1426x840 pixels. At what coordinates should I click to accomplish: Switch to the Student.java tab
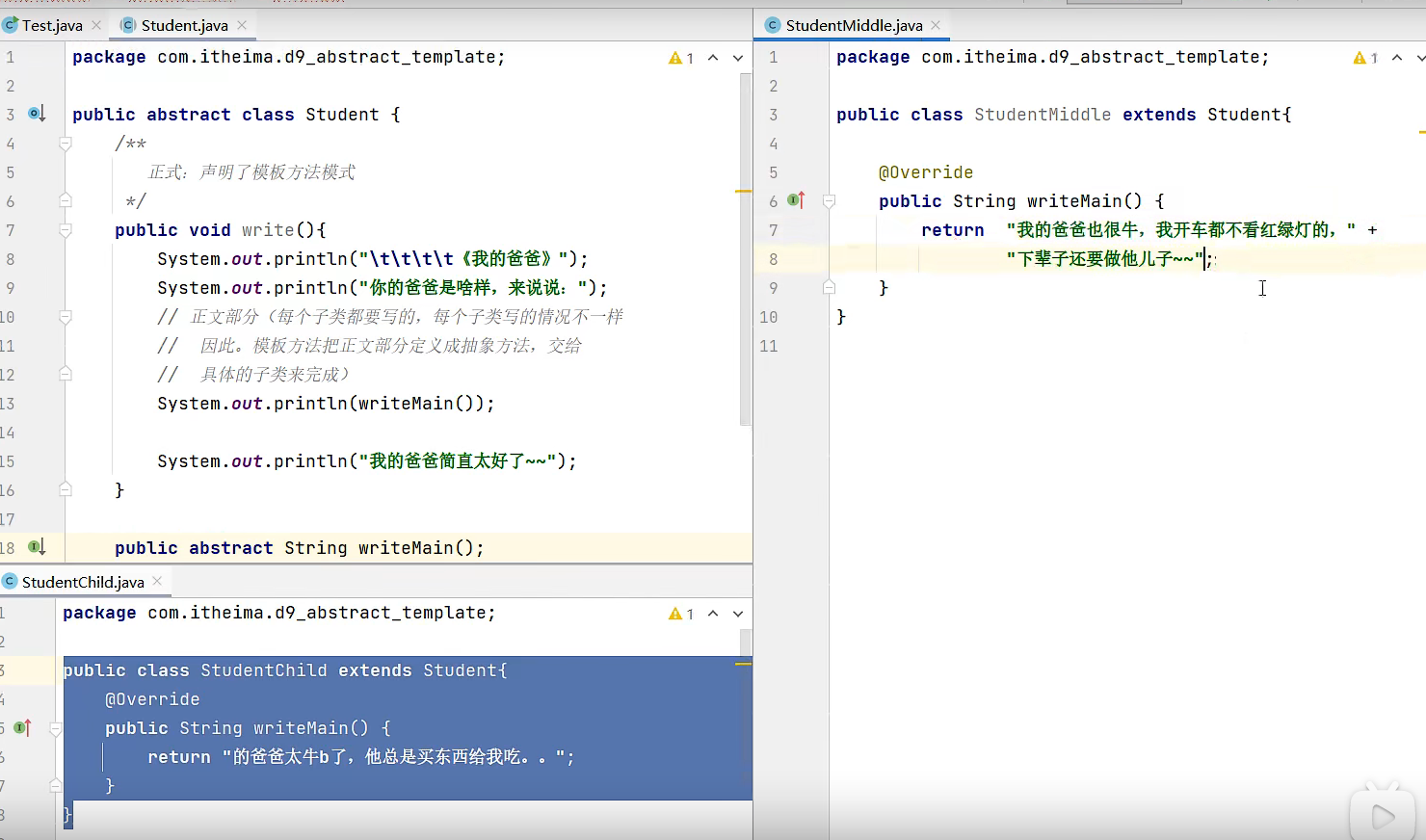coord(184,25)
